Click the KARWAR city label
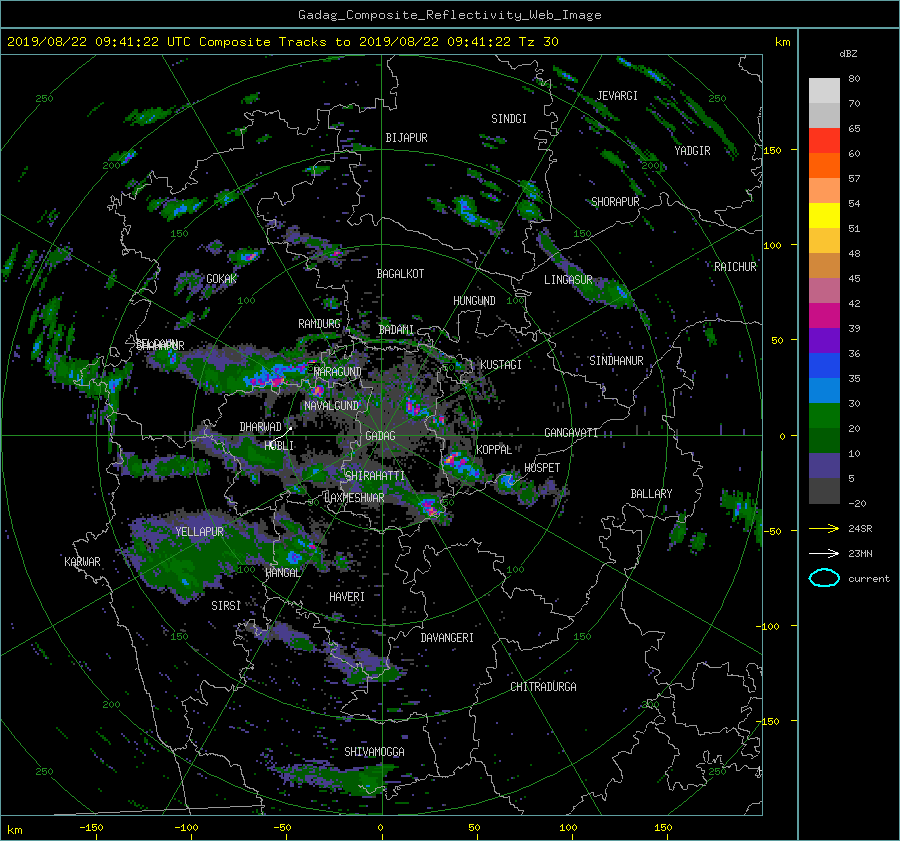The width and height of the screenshot is (900, 841). (82, 562)
